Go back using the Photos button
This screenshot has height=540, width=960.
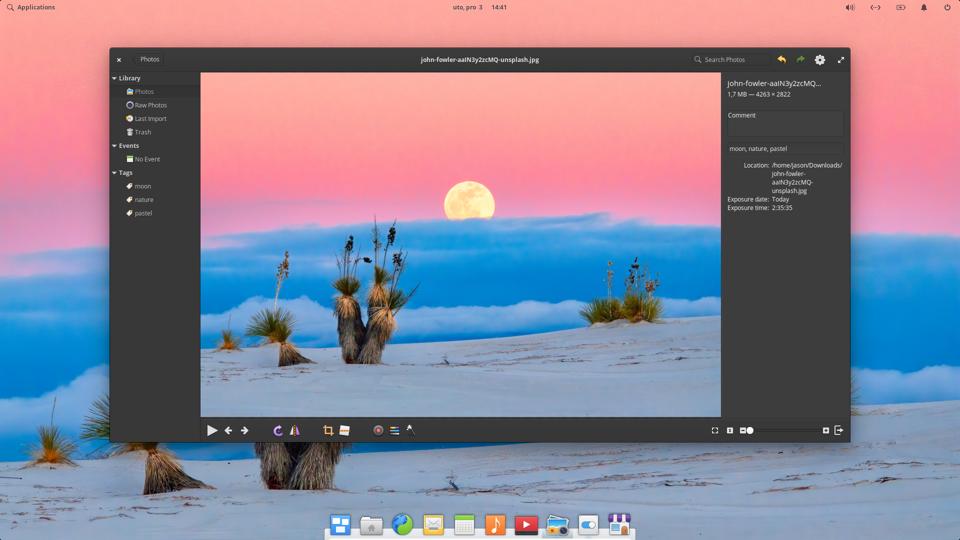(149, 59)
